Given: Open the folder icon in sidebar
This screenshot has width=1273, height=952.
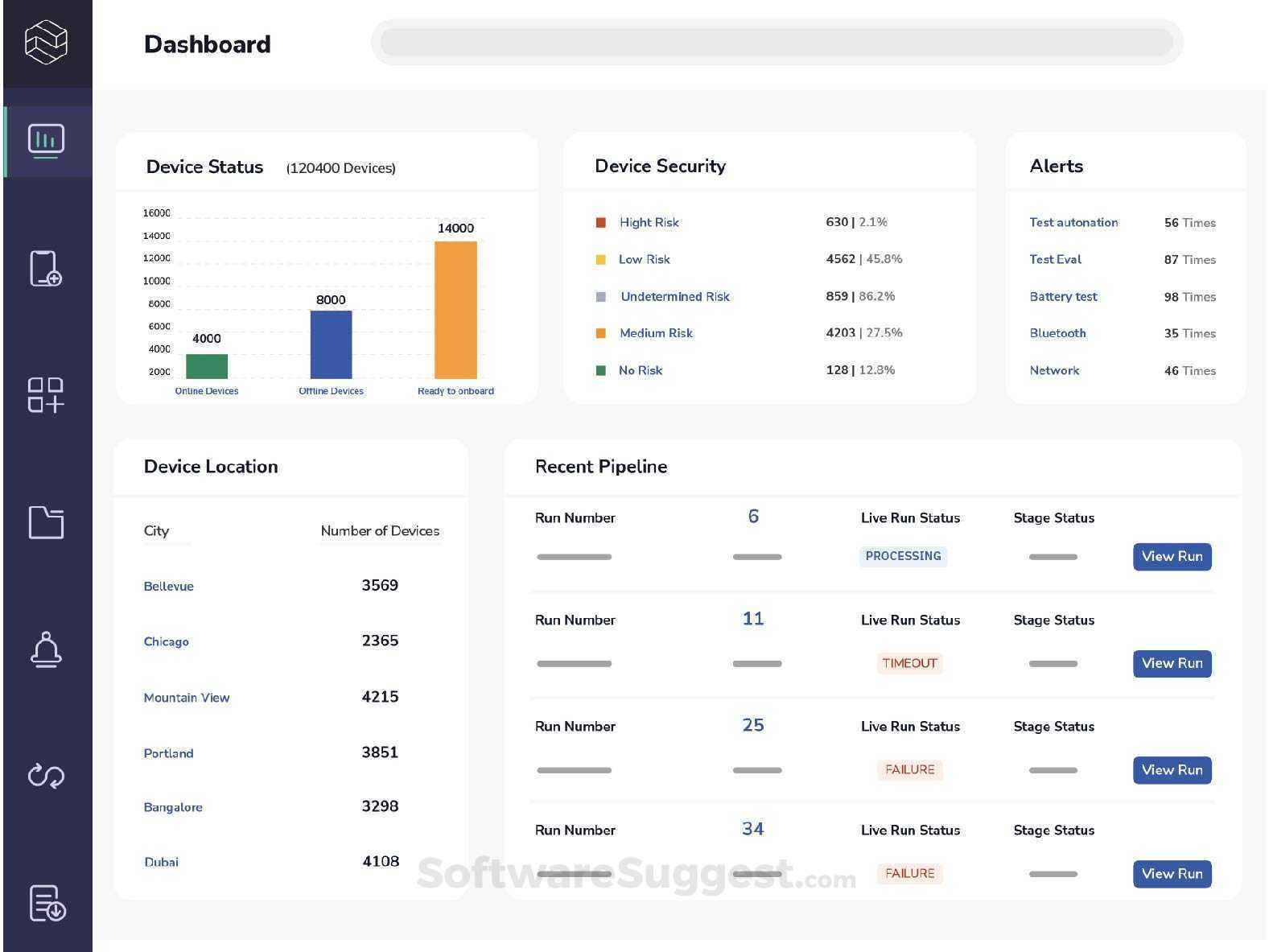Looking at the screenshot, I should (46, 522).
